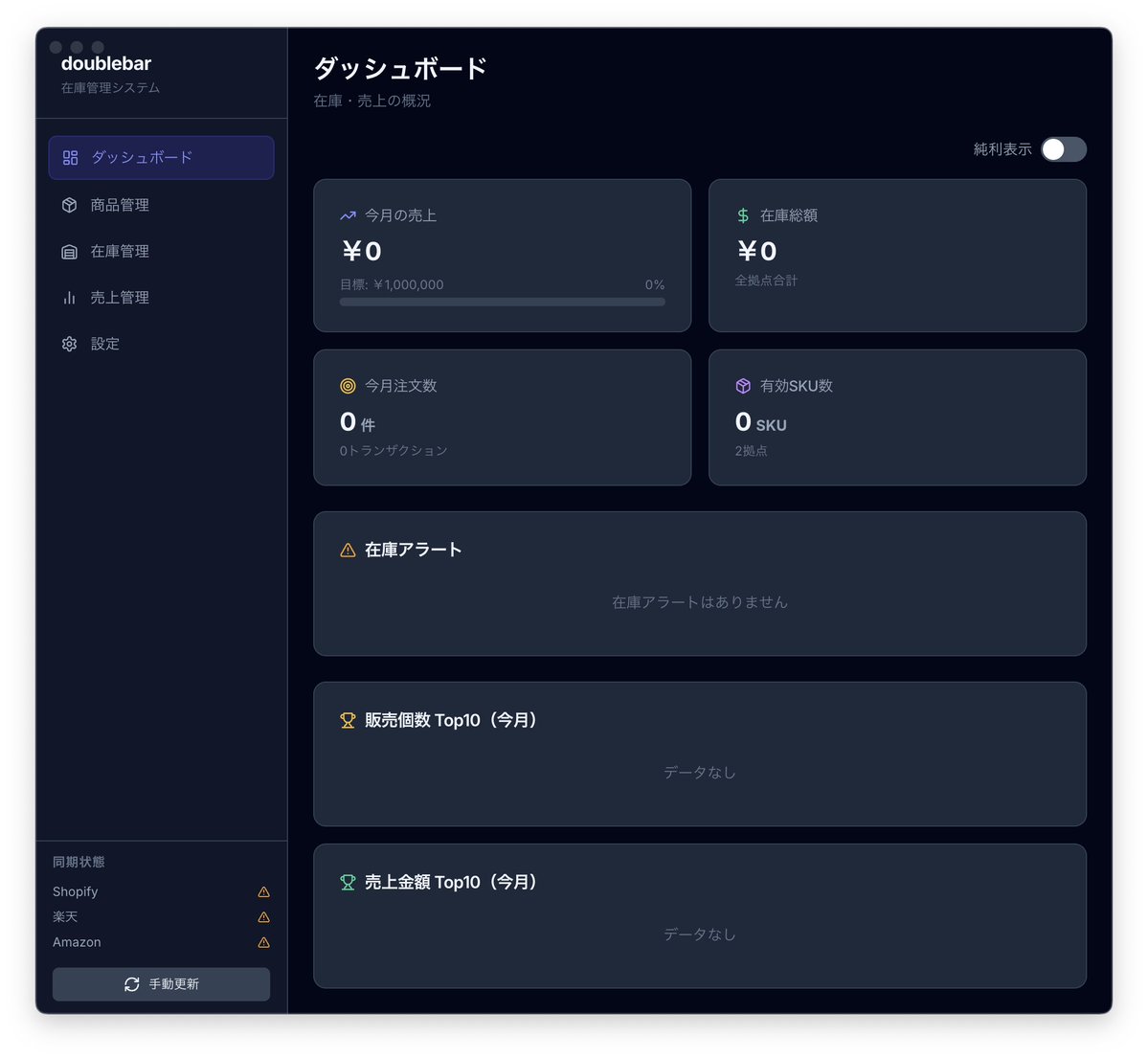
Task: Click the Shopify sync warning icon
Action: (x=263, y=891)
